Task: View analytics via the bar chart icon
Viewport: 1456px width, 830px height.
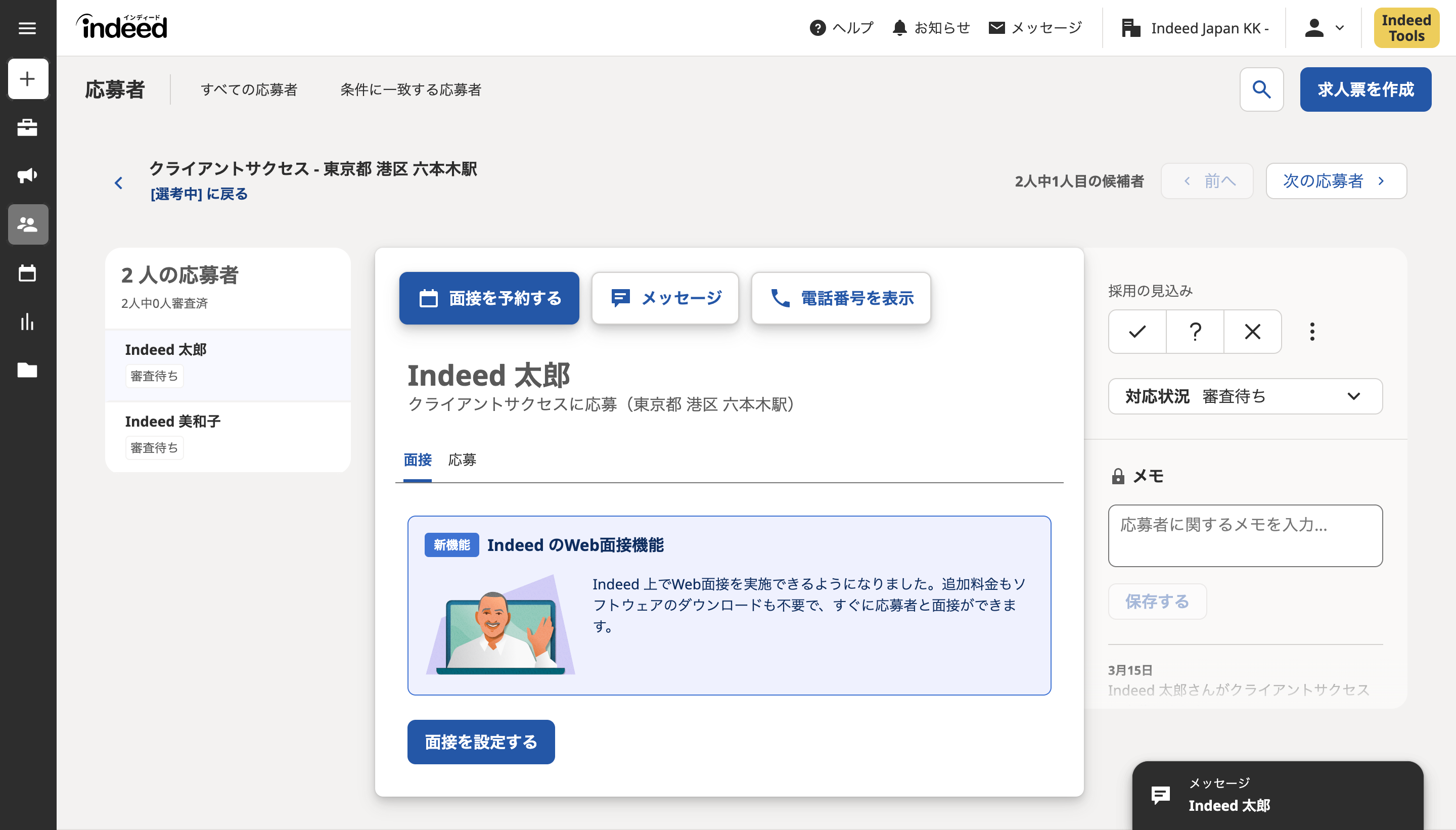Action: [28, 322]
